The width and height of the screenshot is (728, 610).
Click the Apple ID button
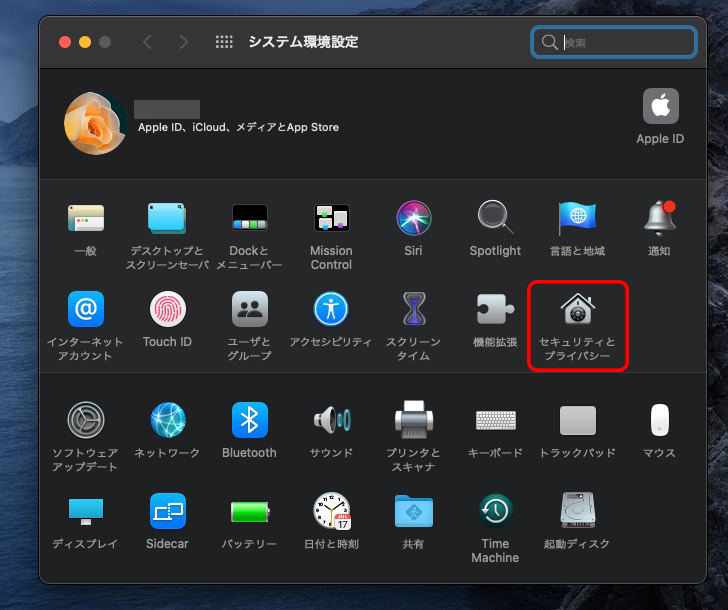click(660, 107)
